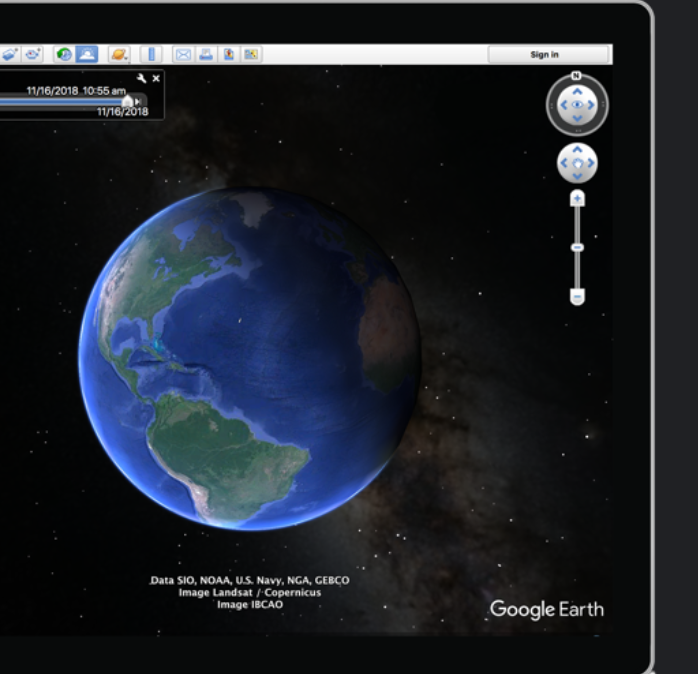
Task: Open time slider options wrench icon
Action: 142,79
